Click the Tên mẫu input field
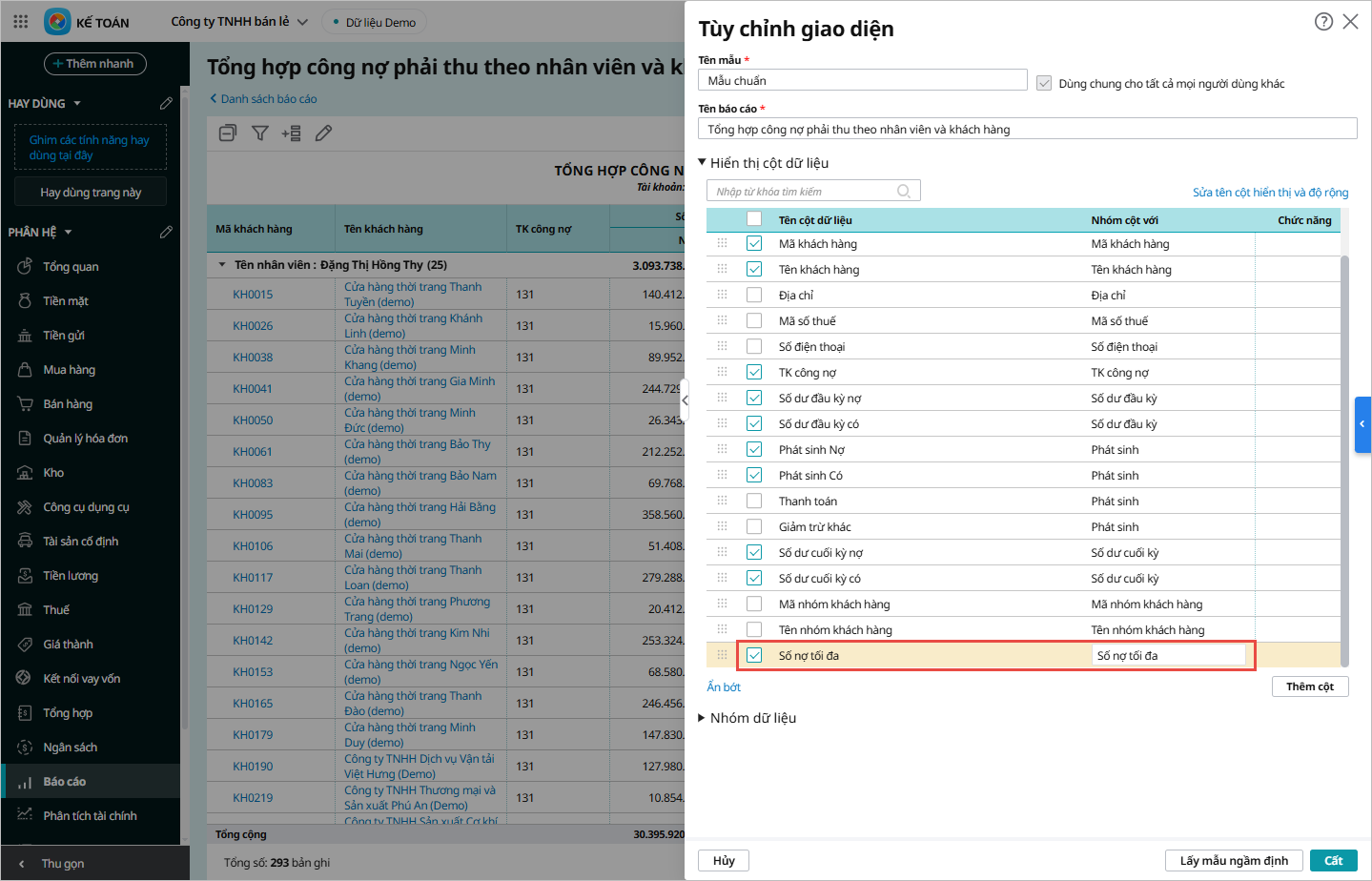This screenshot has width=1372, height=881. pos(862,81)
